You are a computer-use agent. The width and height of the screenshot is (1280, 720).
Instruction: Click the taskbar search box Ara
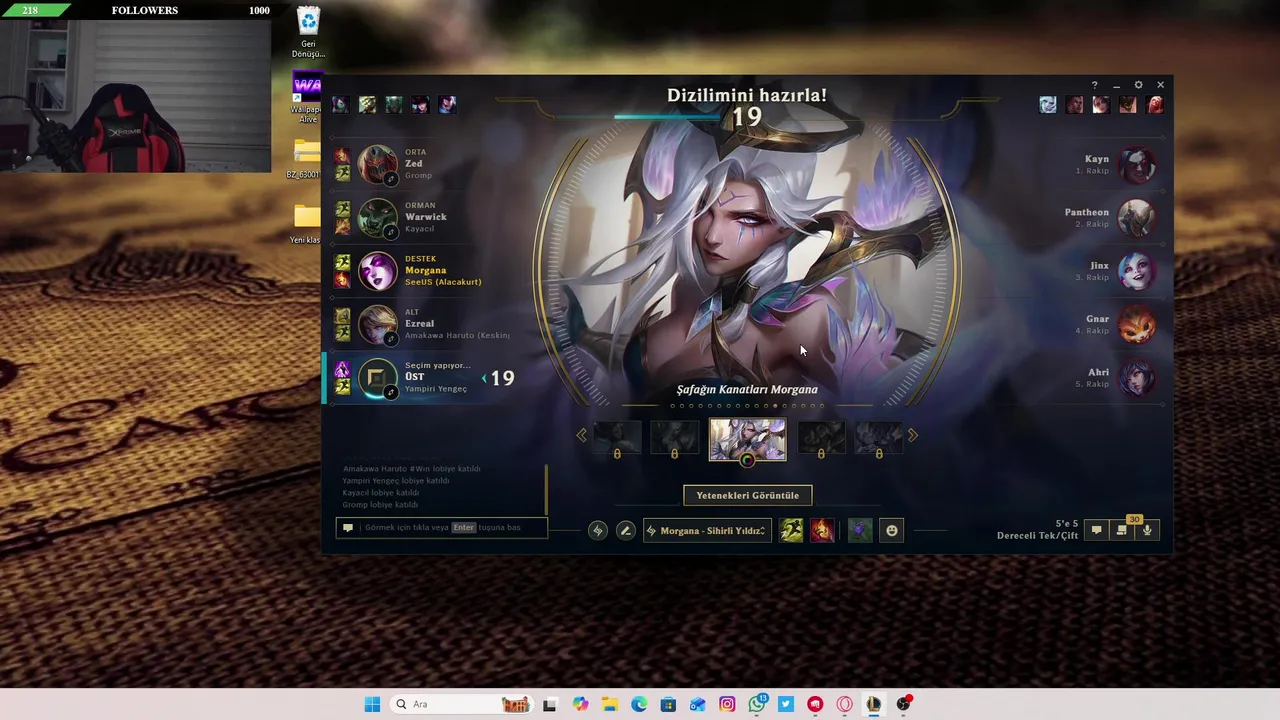[x=460, y=704]
